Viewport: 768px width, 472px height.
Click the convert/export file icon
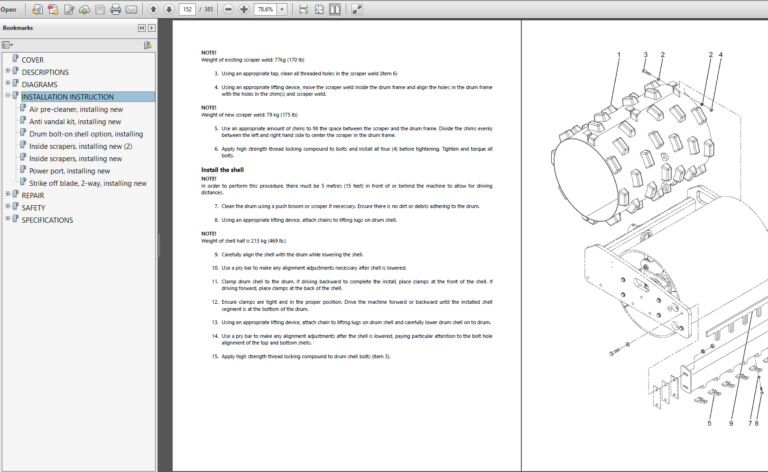click(x=37, y=9)
